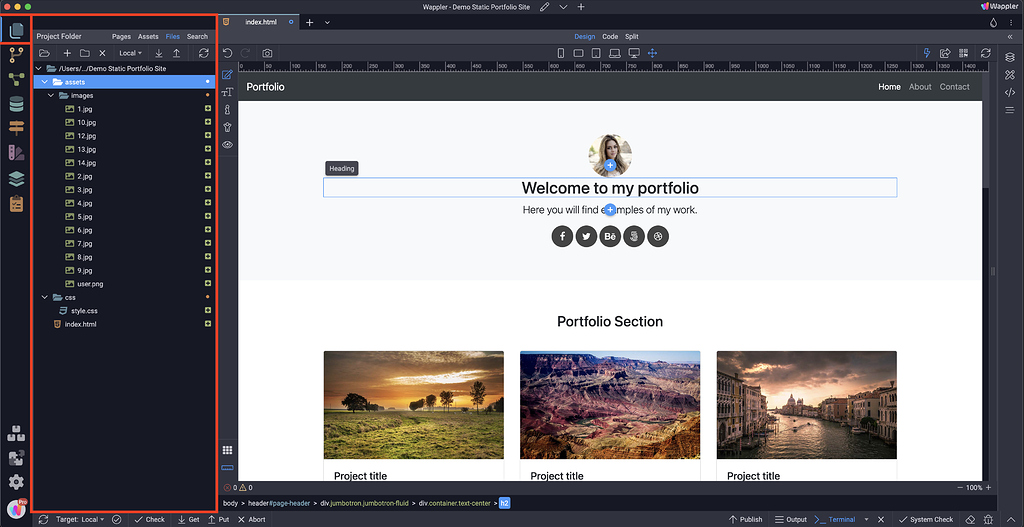Select the index.html document tab

tap(259, 22)
